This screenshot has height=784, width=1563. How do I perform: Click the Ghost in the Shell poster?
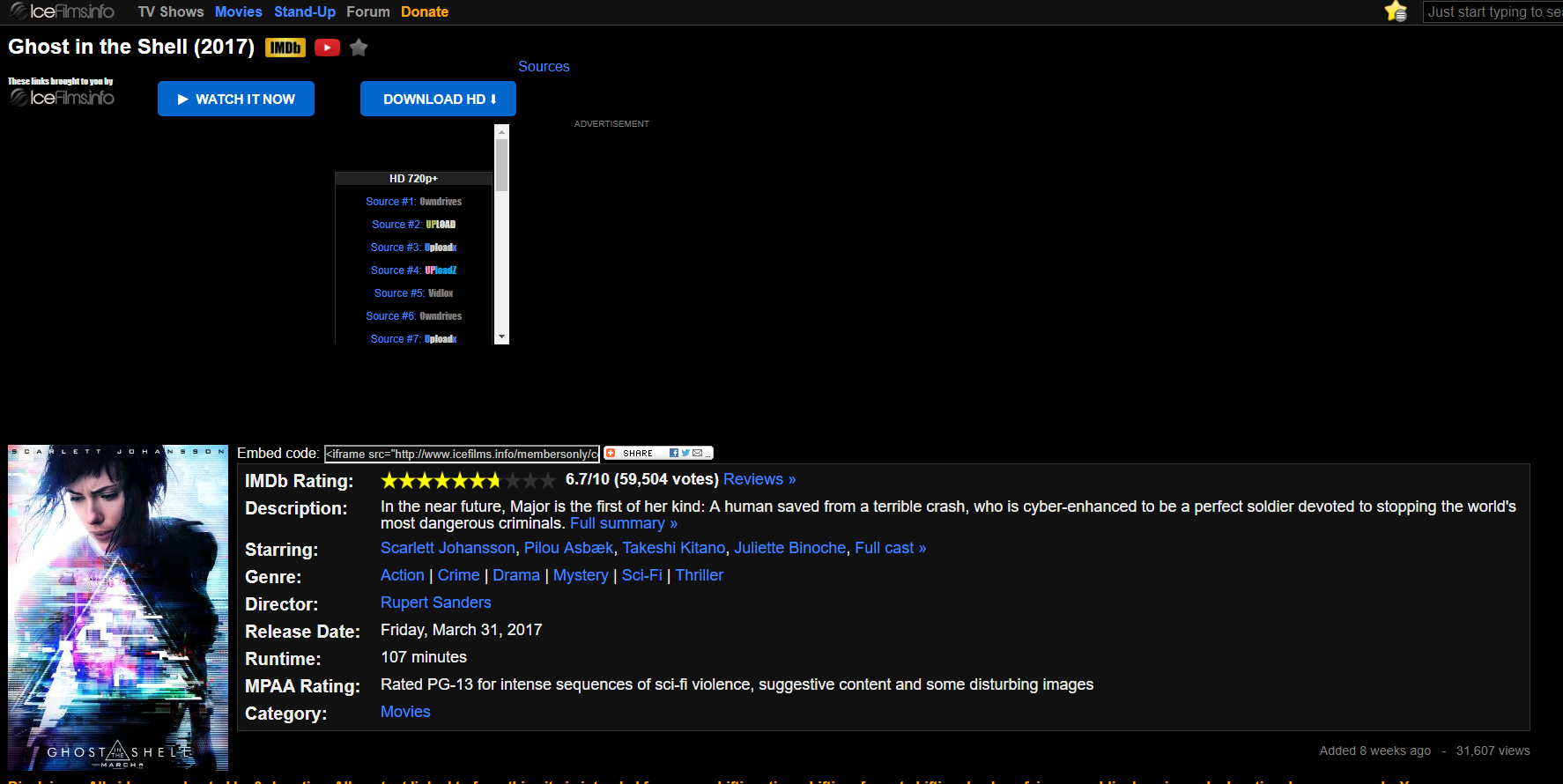click(118, 608)
